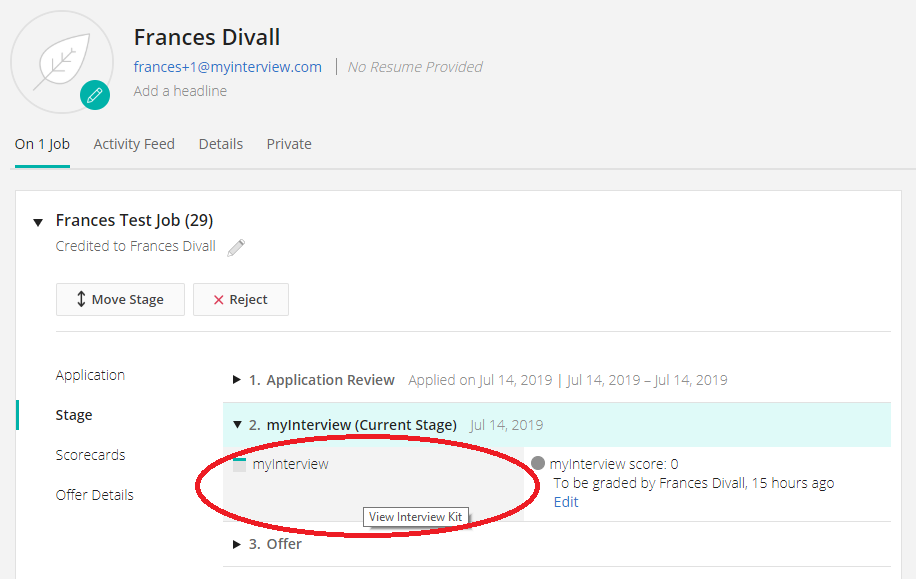Open the Details tab
The image size is (916, 579).
click(x=220, y=144)
